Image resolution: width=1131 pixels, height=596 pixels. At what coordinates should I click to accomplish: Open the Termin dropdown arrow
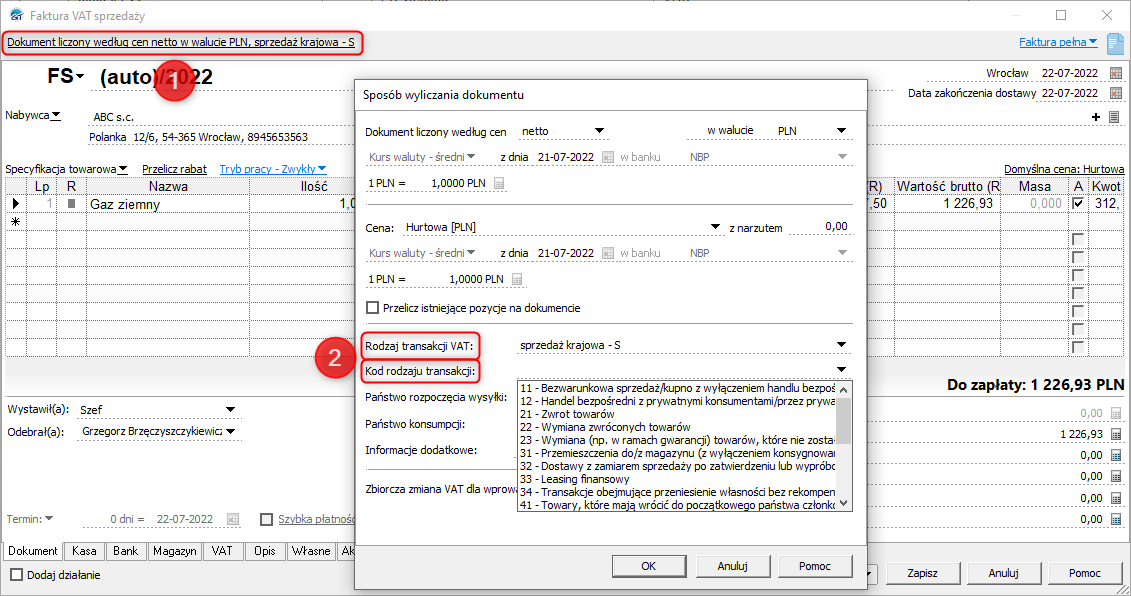pos(48,519)
